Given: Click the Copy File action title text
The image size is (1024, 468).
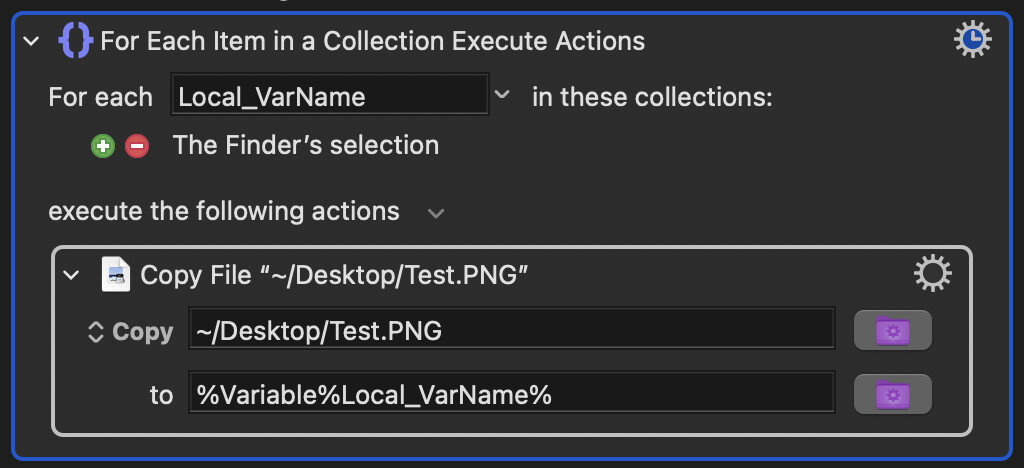Looking at the screenshot, I should click(334, 275).
